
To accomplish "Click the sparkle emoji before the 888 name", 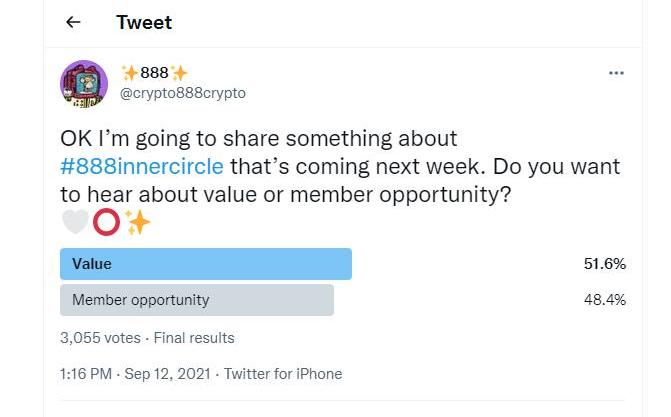I will [128, 73].
